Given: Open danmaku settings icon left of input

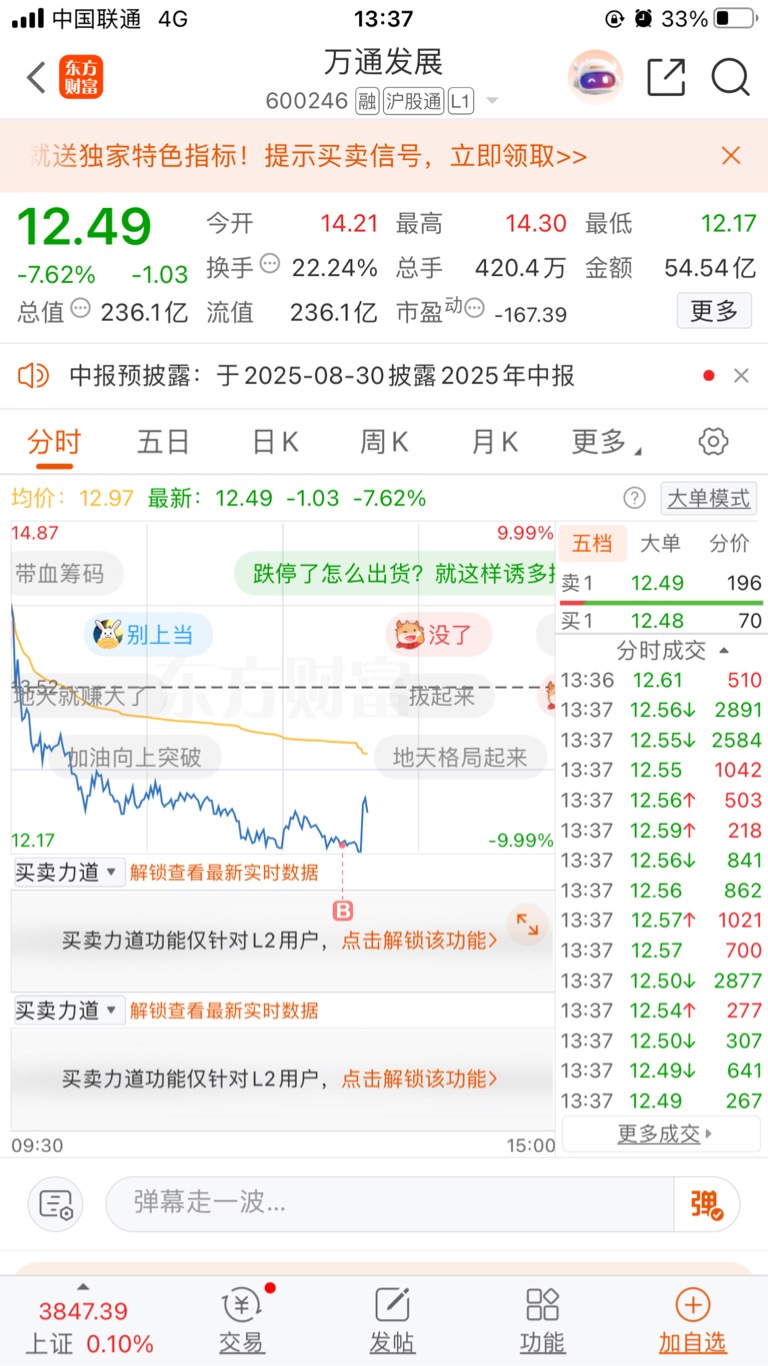Looking at the screenshot, I should coord(56,1203).
